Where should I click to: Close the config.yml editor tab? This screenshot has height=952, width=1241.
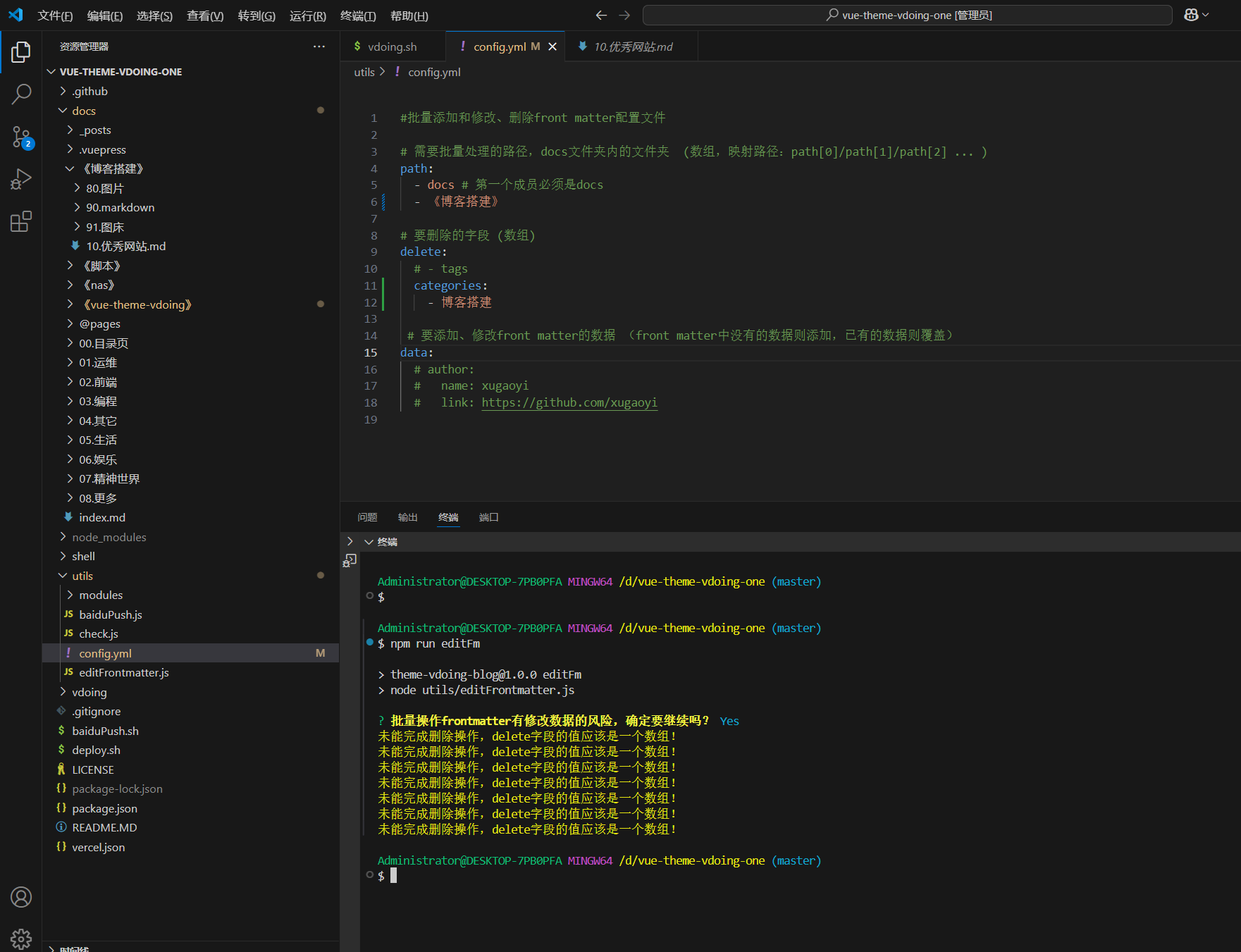pyautogui.click(x=552, y=47)
